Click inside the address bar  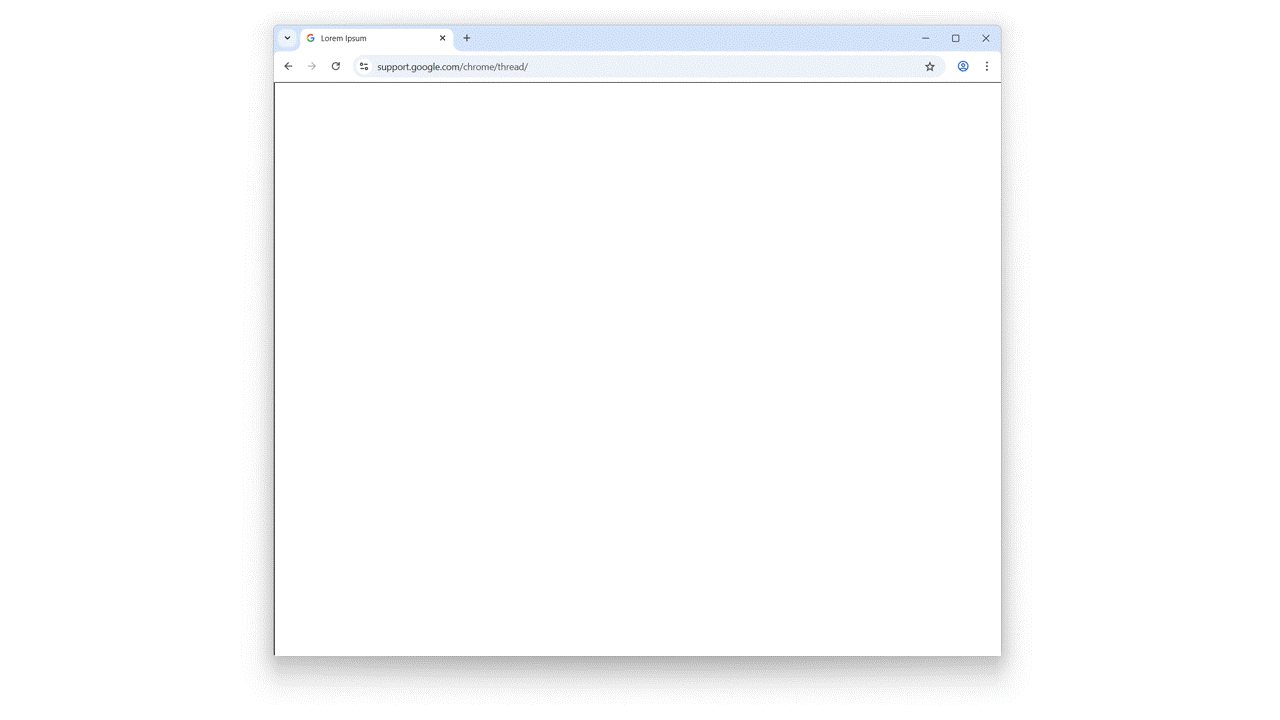click(x=600, y=66)
